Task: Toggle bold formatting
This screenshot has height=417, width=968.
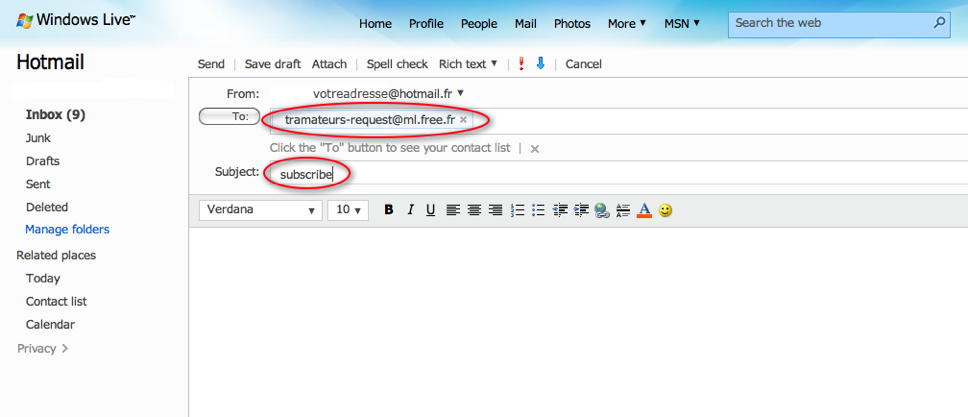Action: [x=389, y=210]
